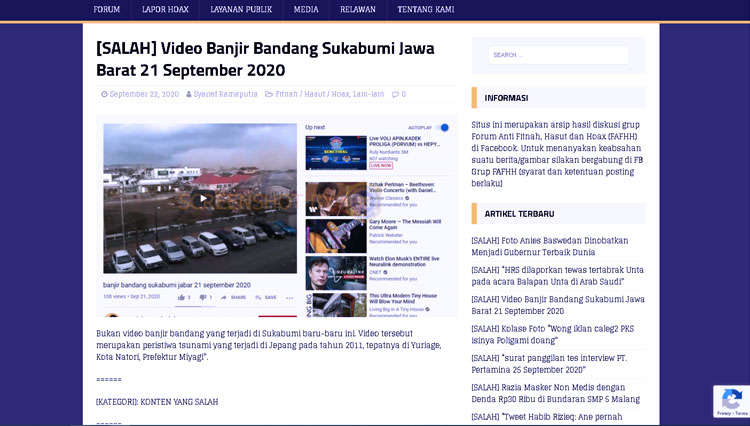Click the September 22, 2020 date link
Screen dimensions: 750x426
point(144,94)
